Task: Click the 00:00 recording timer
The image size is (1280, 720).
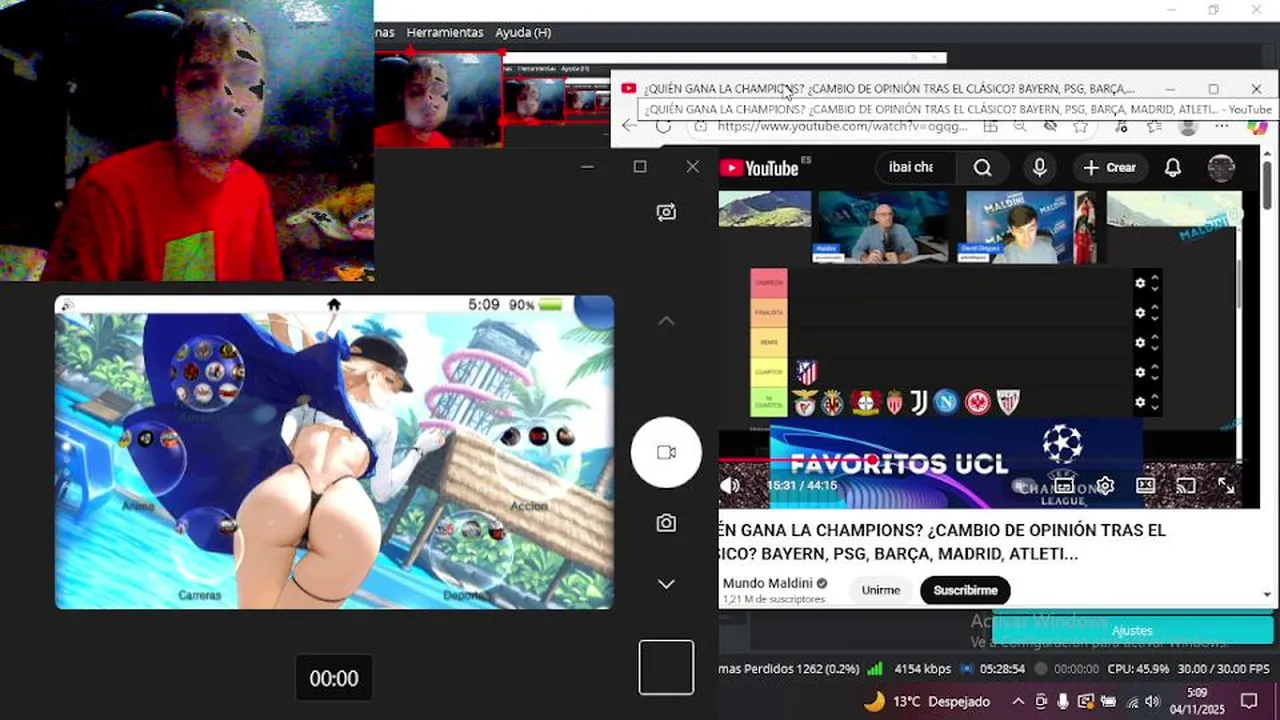Action: 334,678
